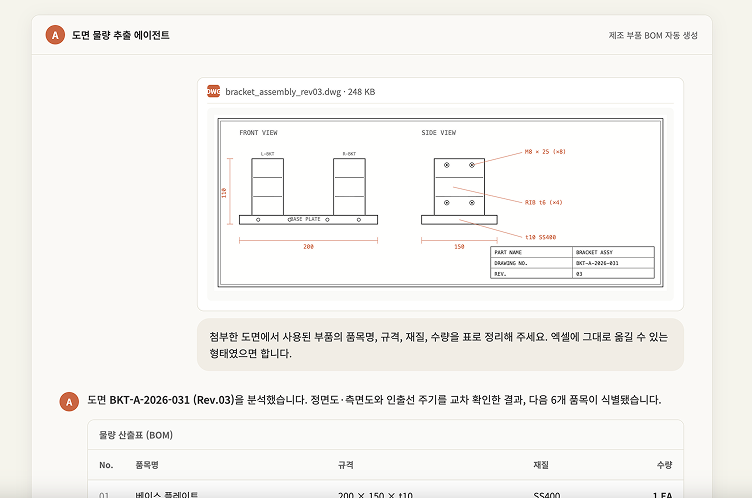This screenshot has height=498, width=752.
Task: Click the 150 dimension in side view
Action: pyautogui.click(x=459, y=247)
